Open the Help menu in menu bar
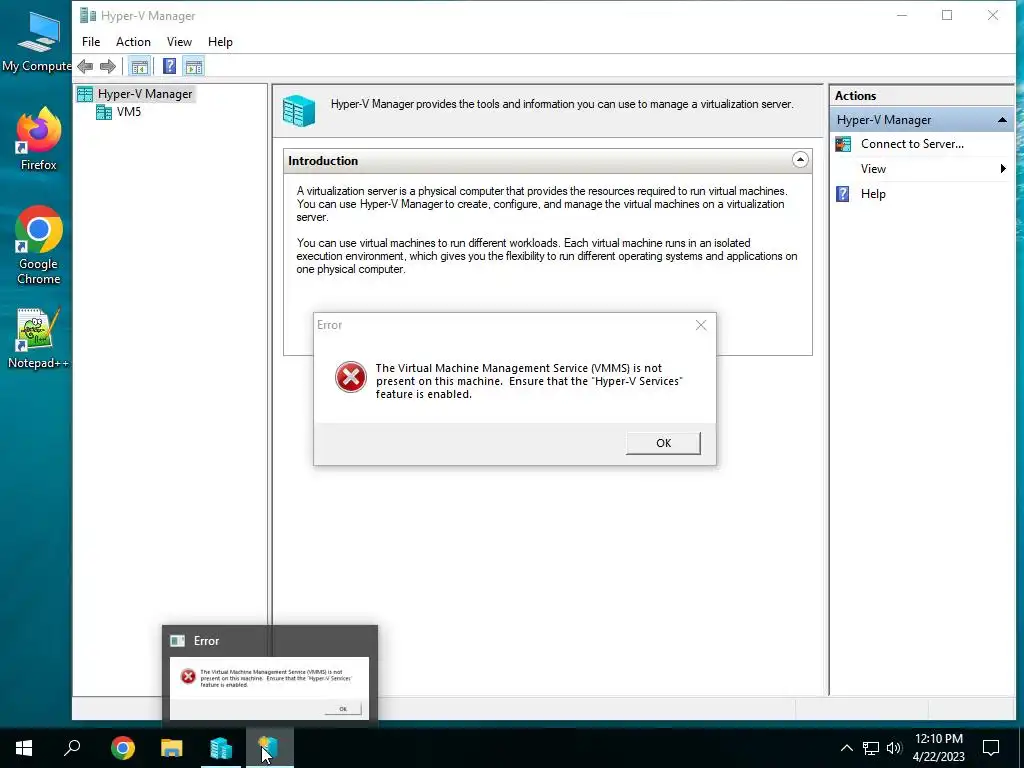Image resolution: width=1024 pixels, height=768 pixels. coord(220,42)
